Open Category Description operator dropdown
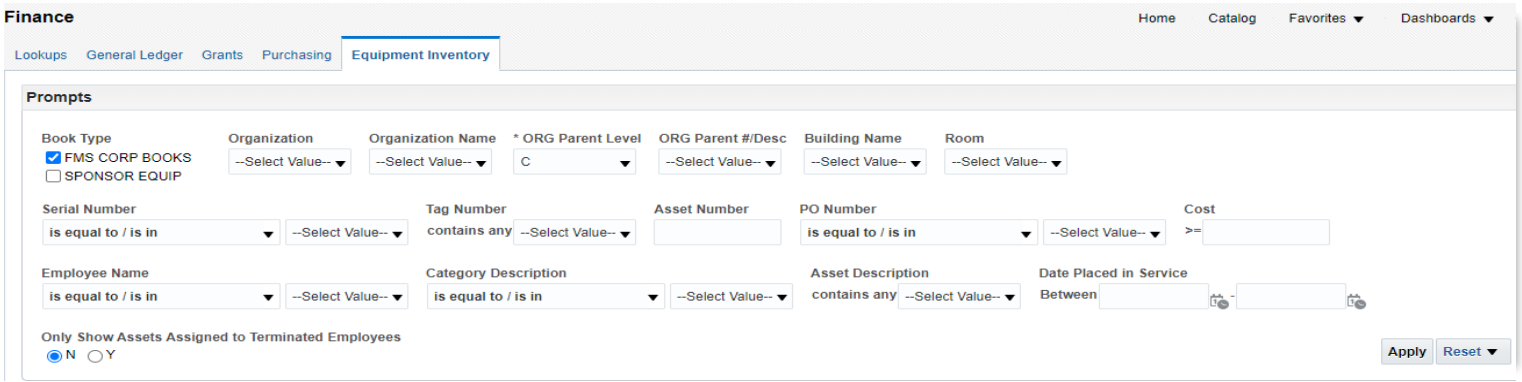 coord(545,297)
